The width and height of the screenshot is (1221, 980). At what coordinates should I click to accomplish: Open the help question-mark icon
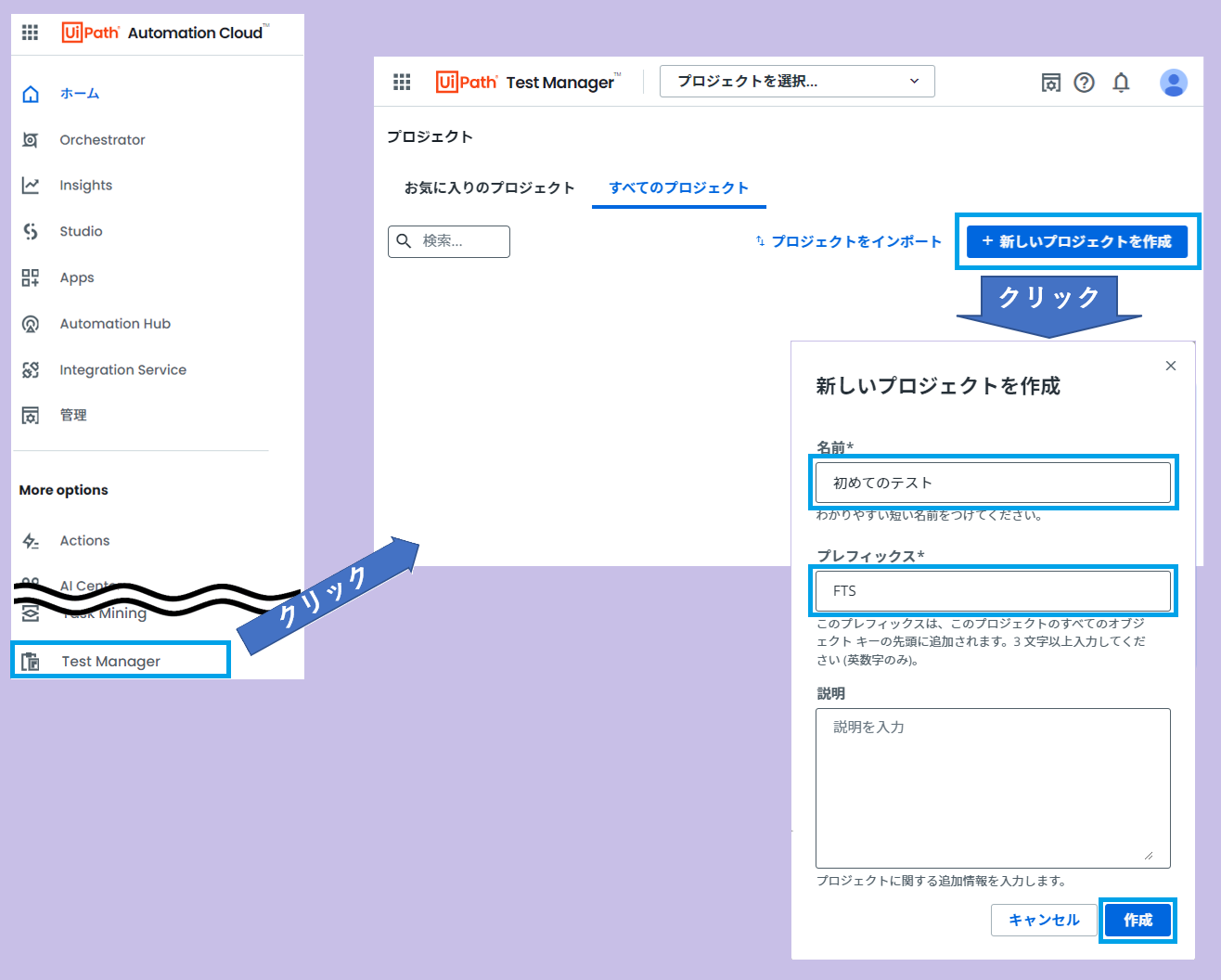point(1084,83)
